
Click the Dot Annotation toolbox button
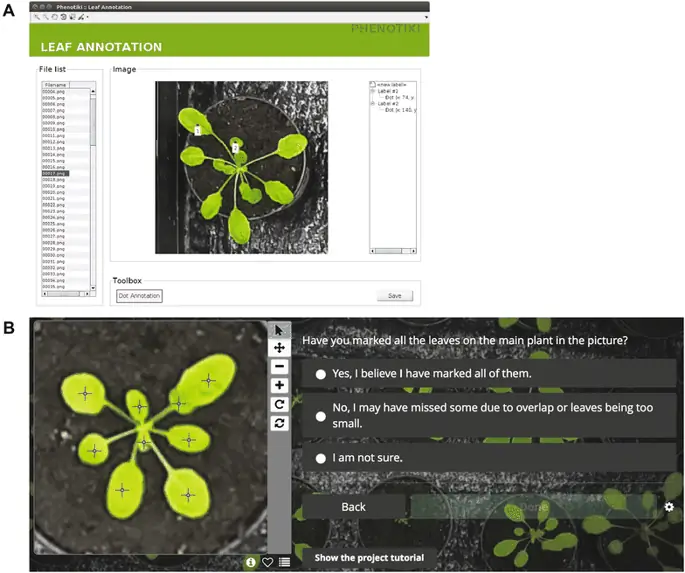tap(139, 296)
